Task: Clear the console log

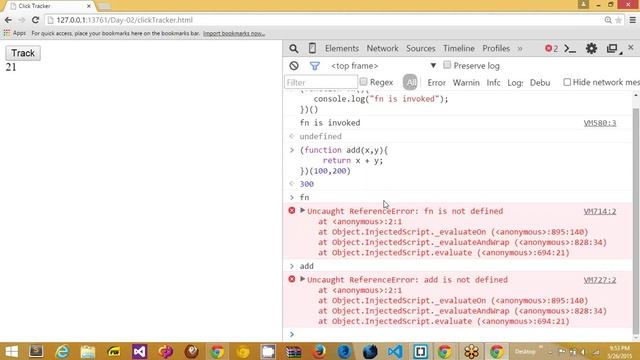Action: (x=294, y=66)
